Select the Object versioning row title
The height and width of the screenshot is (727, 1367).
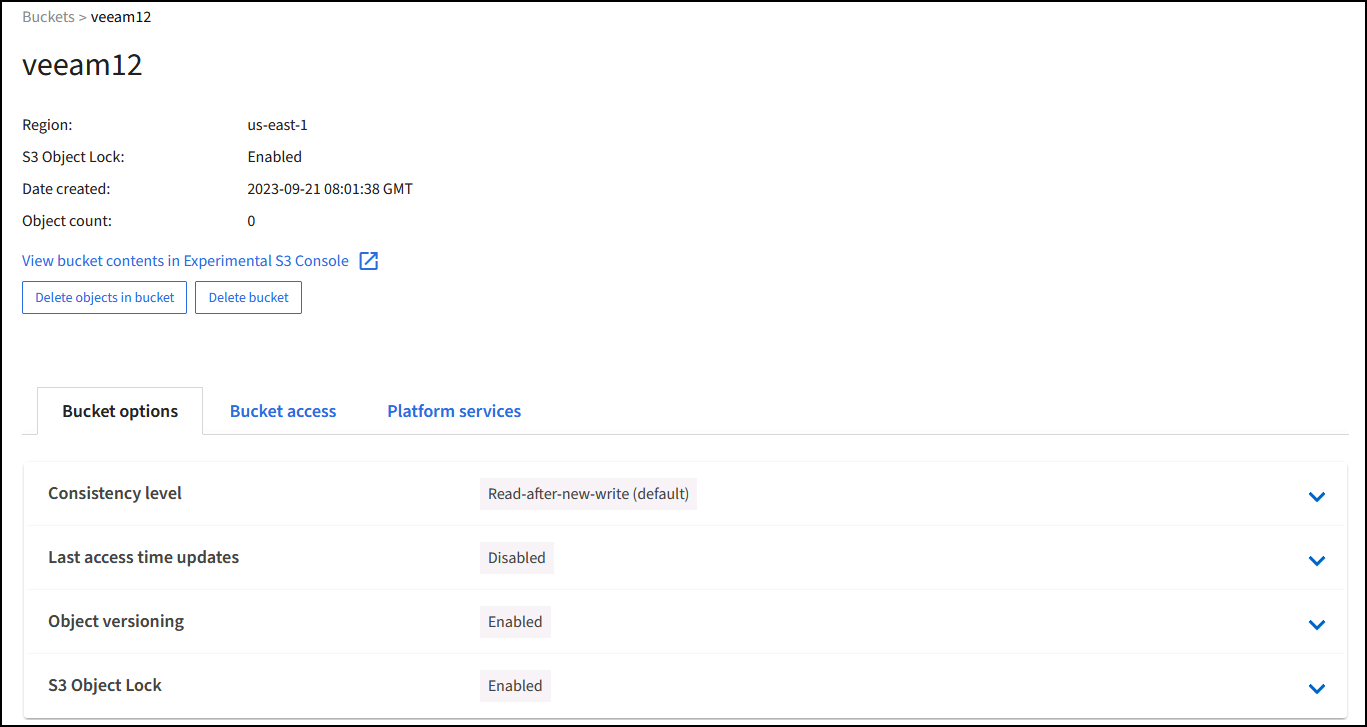[116, 621]
